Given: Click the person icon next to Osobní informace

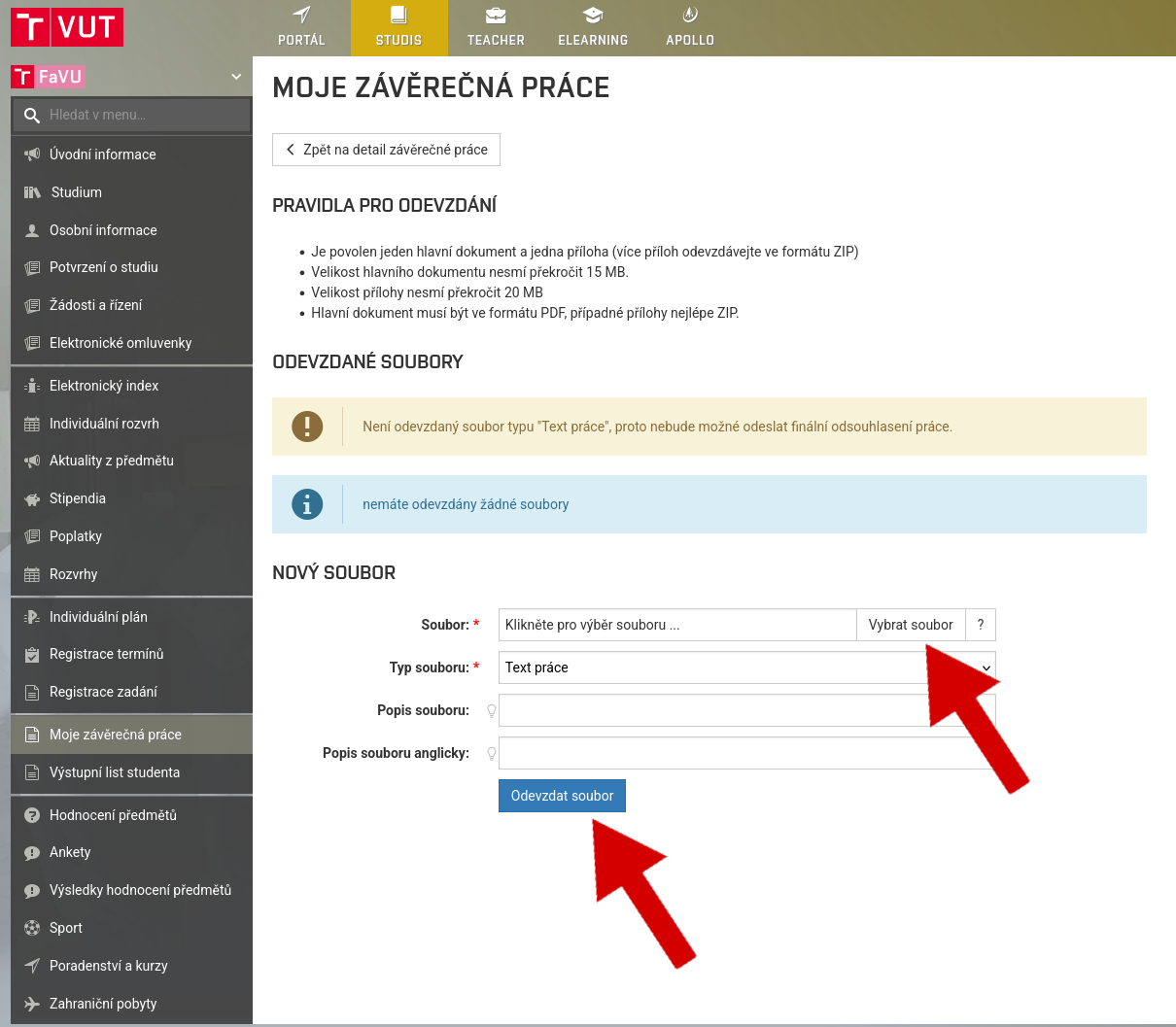Looking at the screenshot, I should click(x=32, y=230).
